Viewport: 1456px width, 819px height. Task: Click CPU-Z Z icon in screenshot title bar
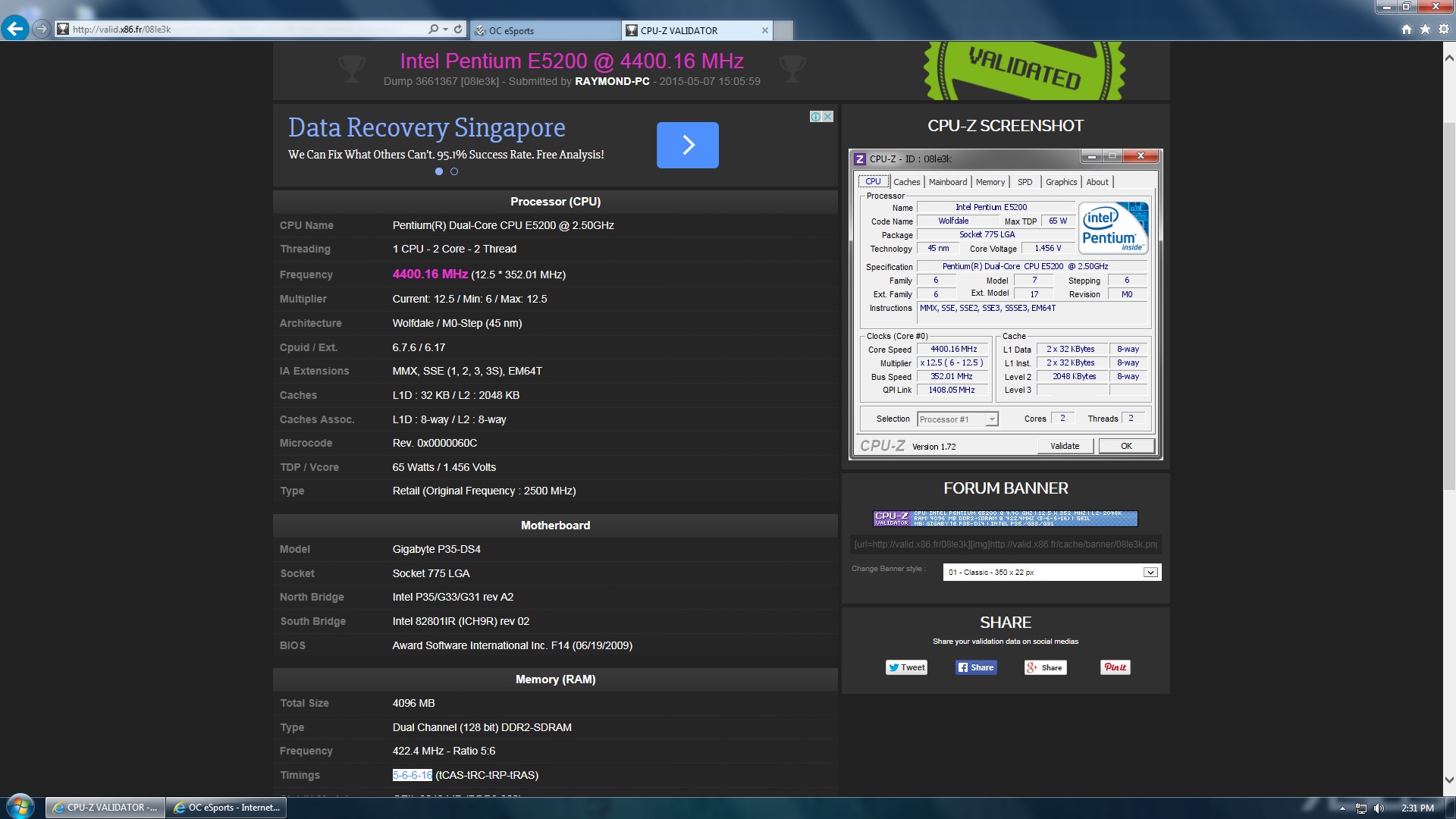[x=860, y=159]
